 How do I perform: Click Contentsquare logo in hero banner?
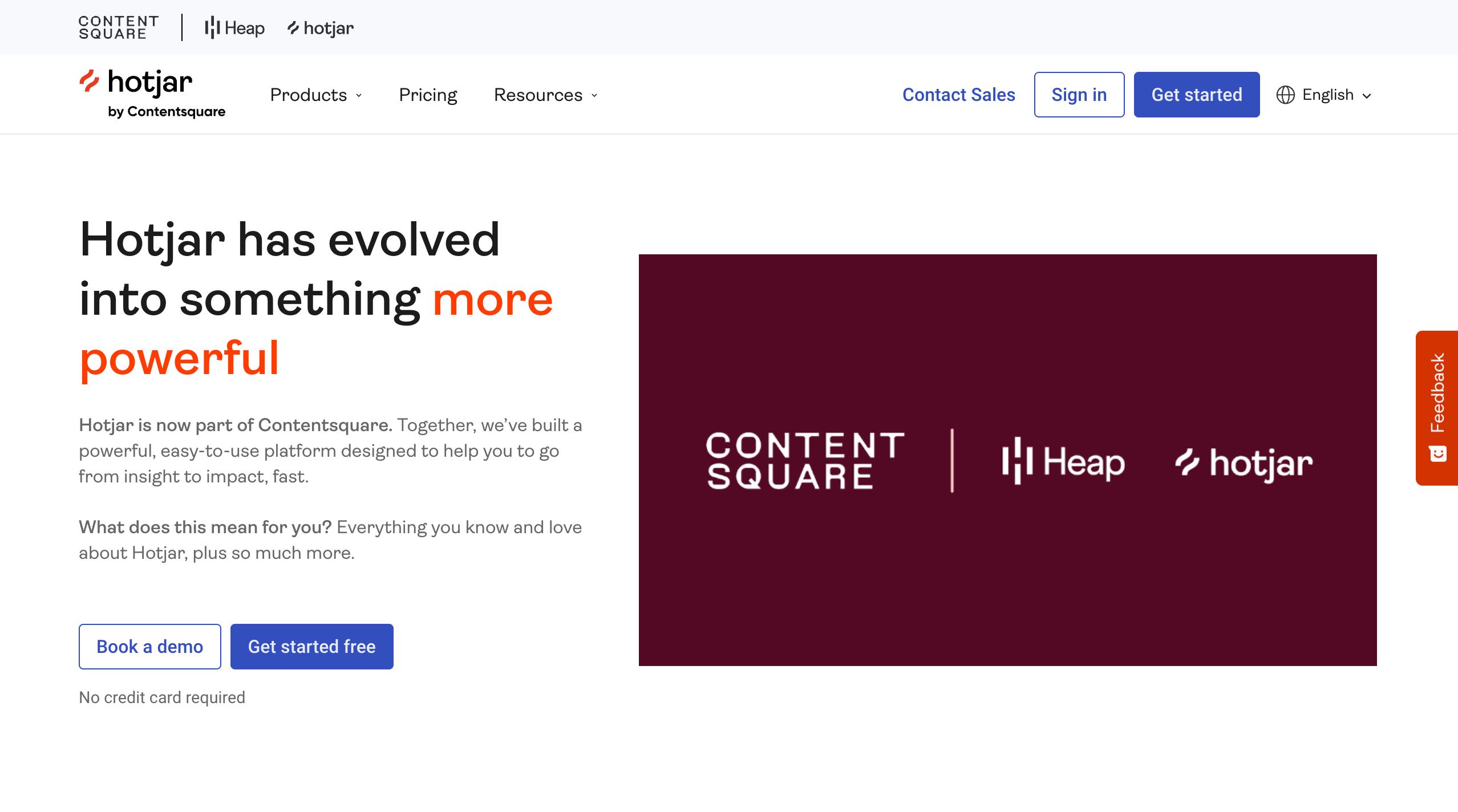coord(804,461)
